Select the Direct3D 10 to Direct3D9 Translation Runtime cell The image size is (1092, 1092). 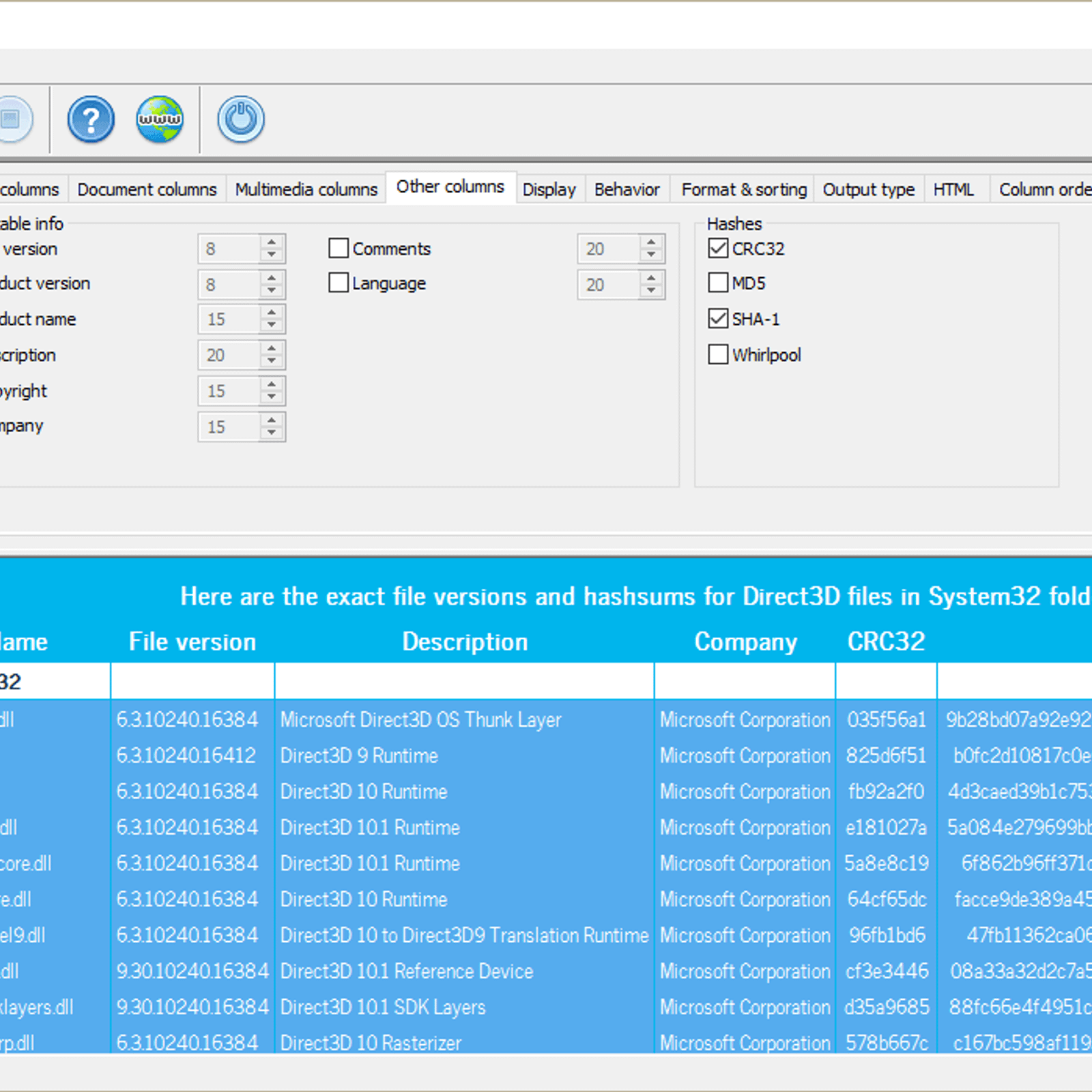(464, 935)
